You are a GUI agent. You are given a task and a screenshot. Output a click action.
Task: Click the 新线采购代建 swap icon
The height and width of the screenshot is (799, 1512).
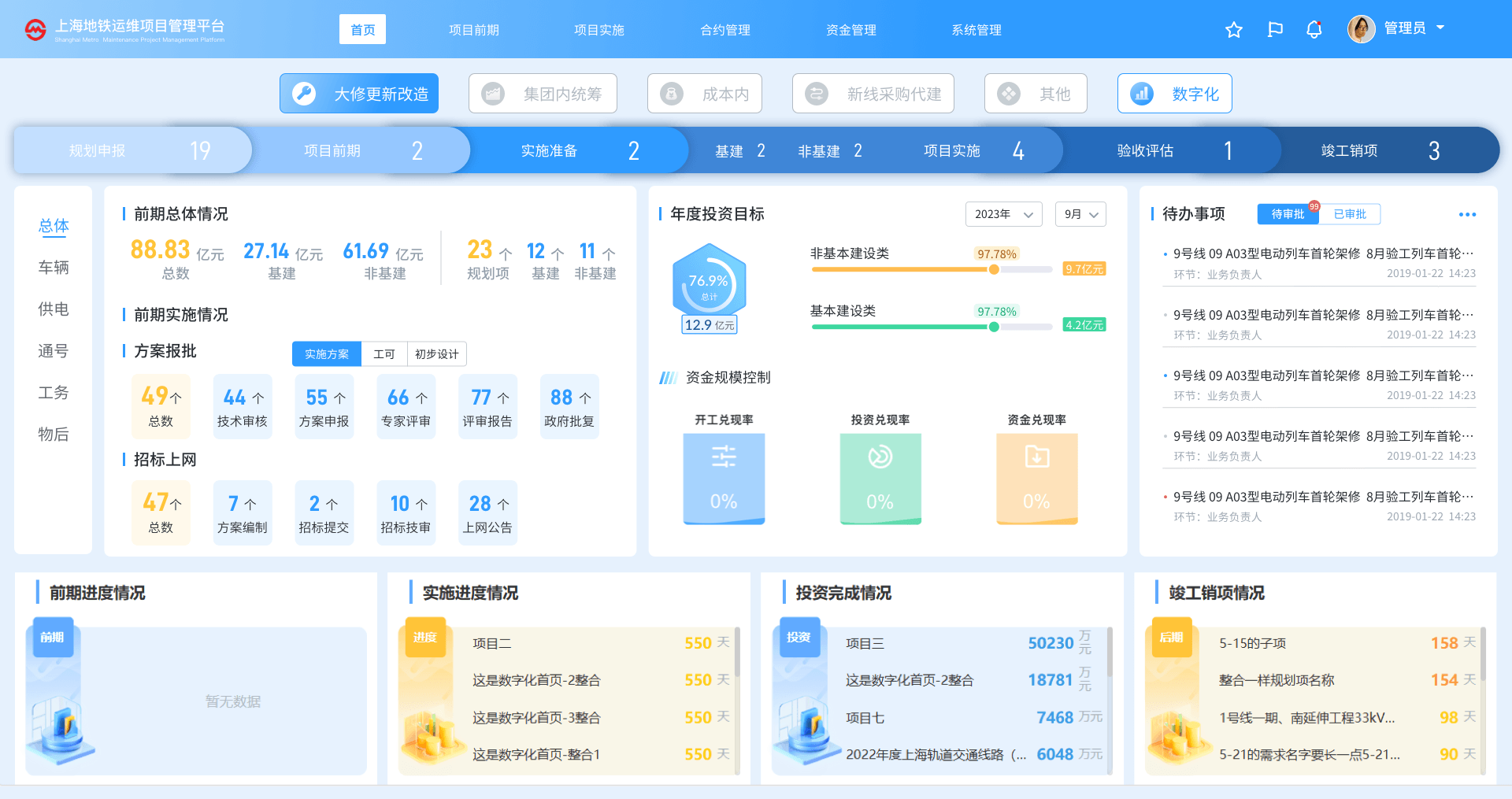[817, 94]
